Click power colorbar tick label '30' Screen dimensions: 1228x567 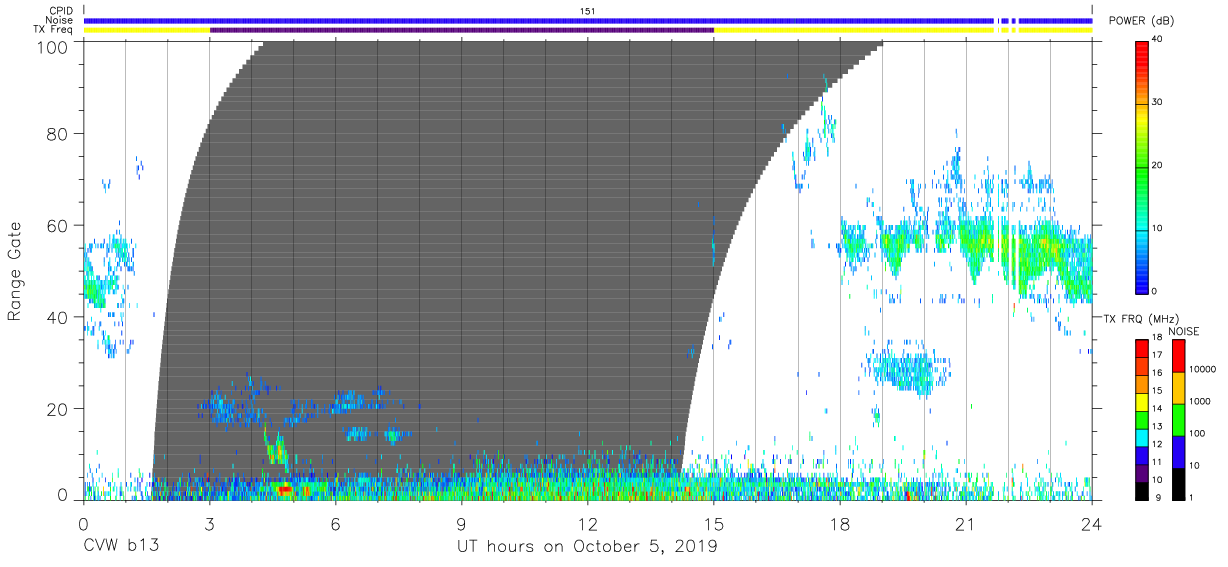[x=1157, y=103]
